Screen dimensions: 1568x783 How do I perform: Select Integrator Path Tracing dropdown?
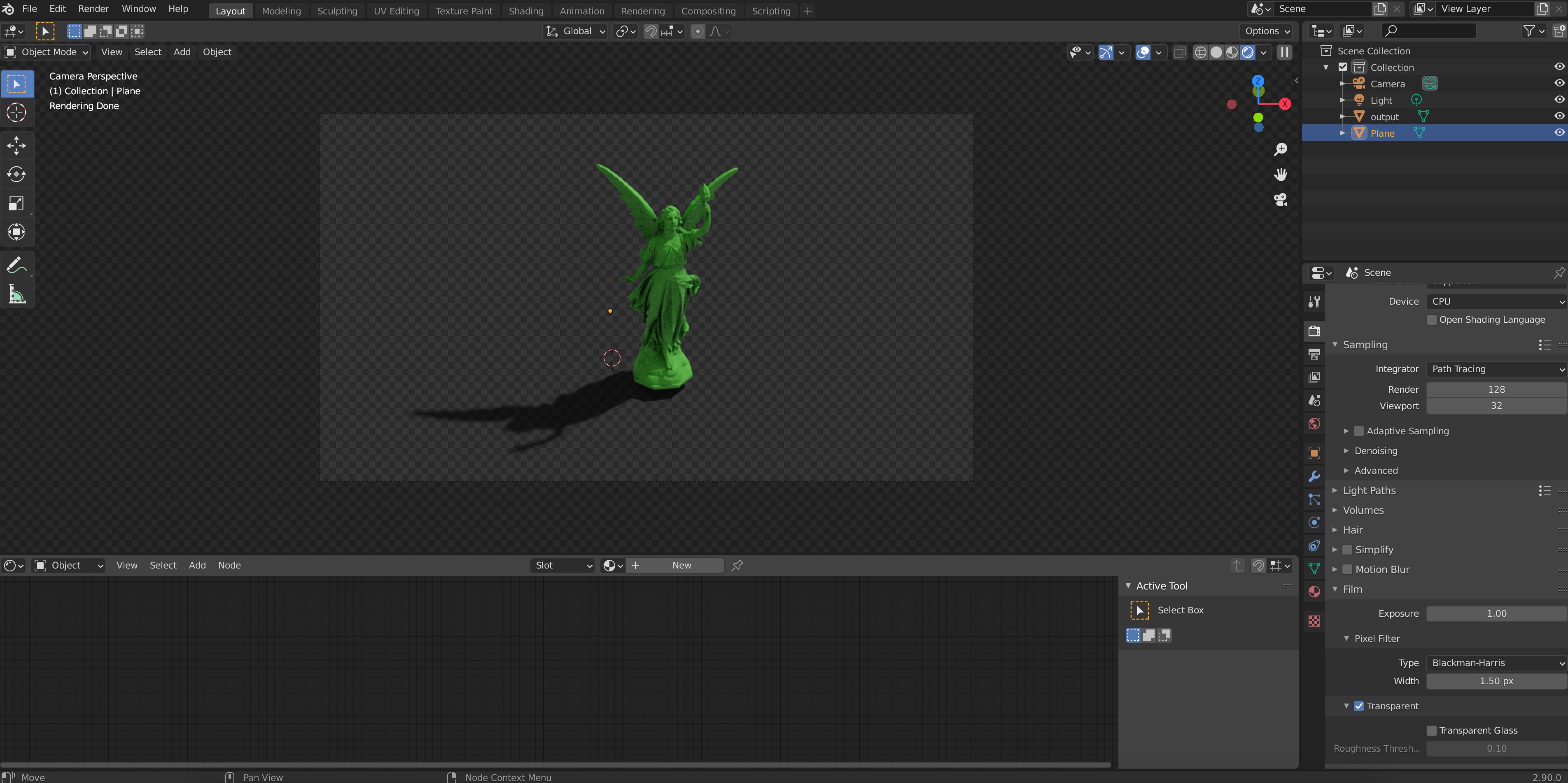(1492, 369)
